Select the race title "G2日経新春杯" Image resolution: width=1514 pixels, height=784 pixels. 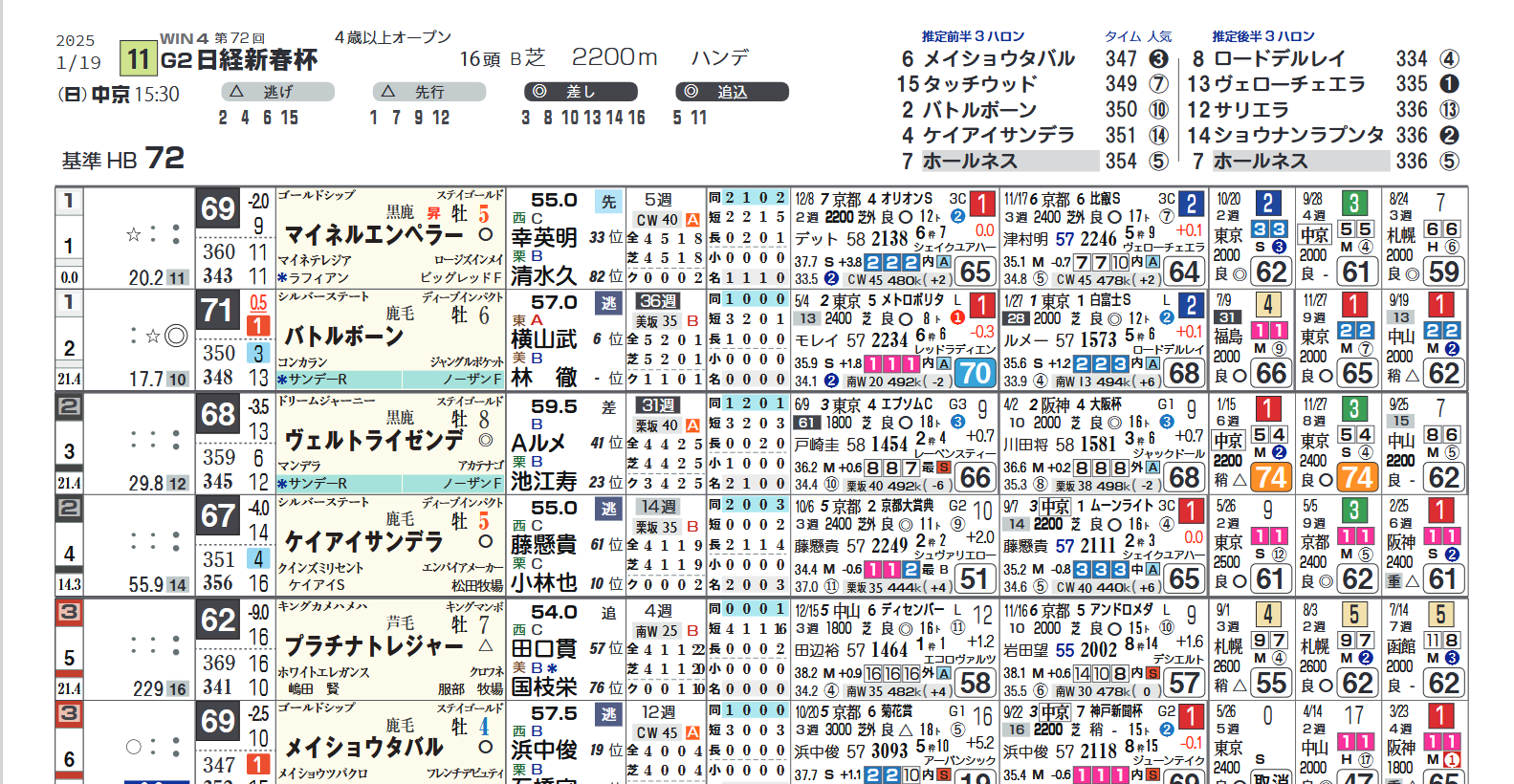(x=239, y=61)
